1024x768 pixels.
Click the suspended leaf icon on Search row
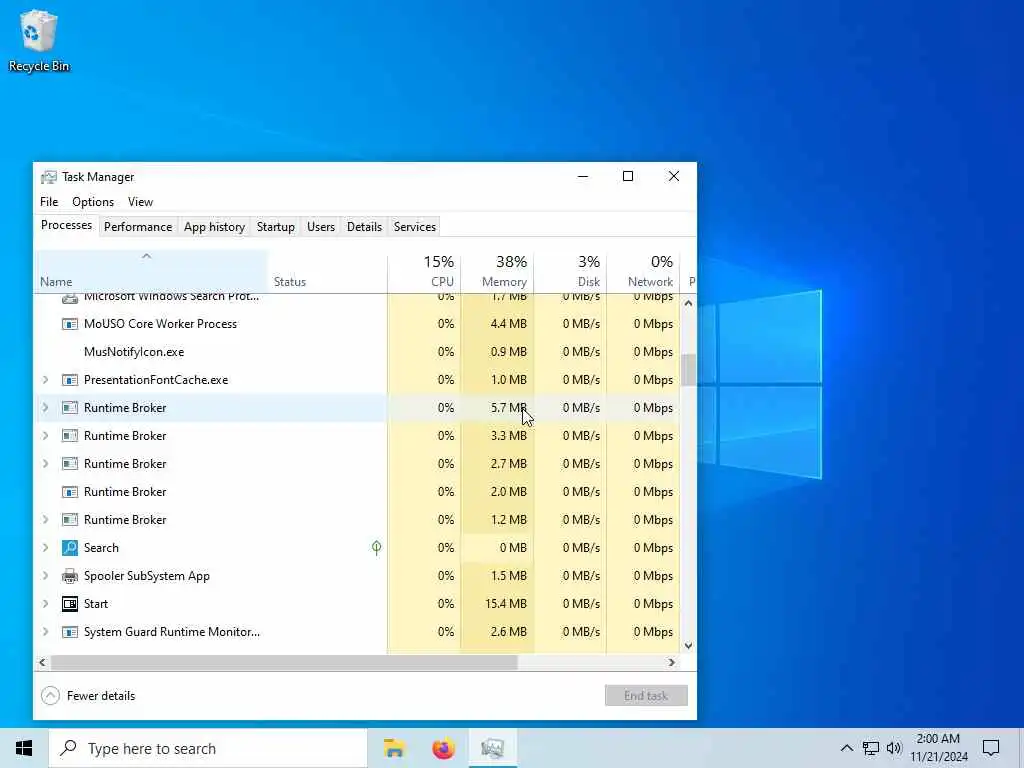[x=377, y=547]
